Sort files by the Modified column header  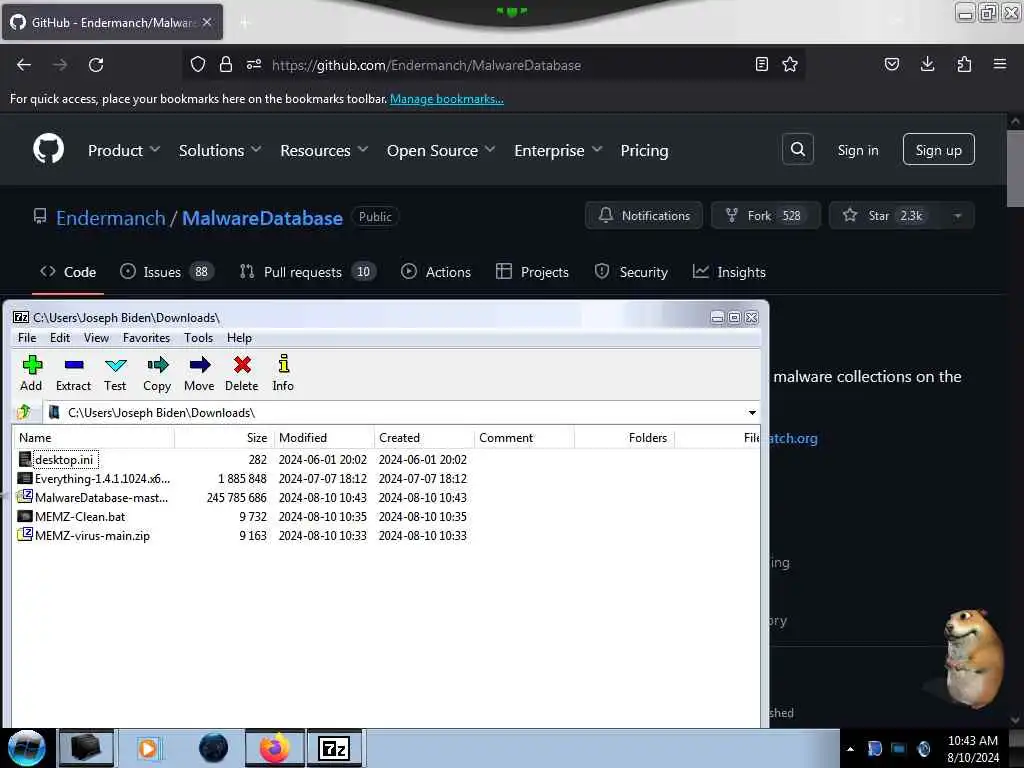(x=323, y=438)
